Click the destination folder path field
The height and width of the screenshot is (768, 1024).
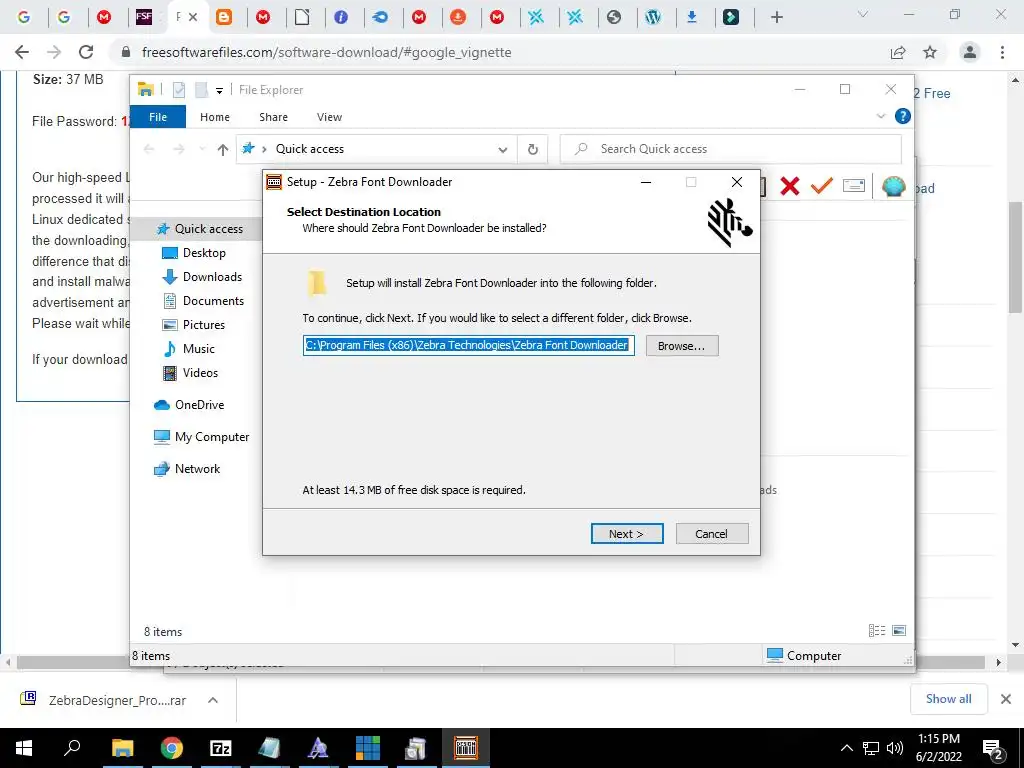click(468, 345)
